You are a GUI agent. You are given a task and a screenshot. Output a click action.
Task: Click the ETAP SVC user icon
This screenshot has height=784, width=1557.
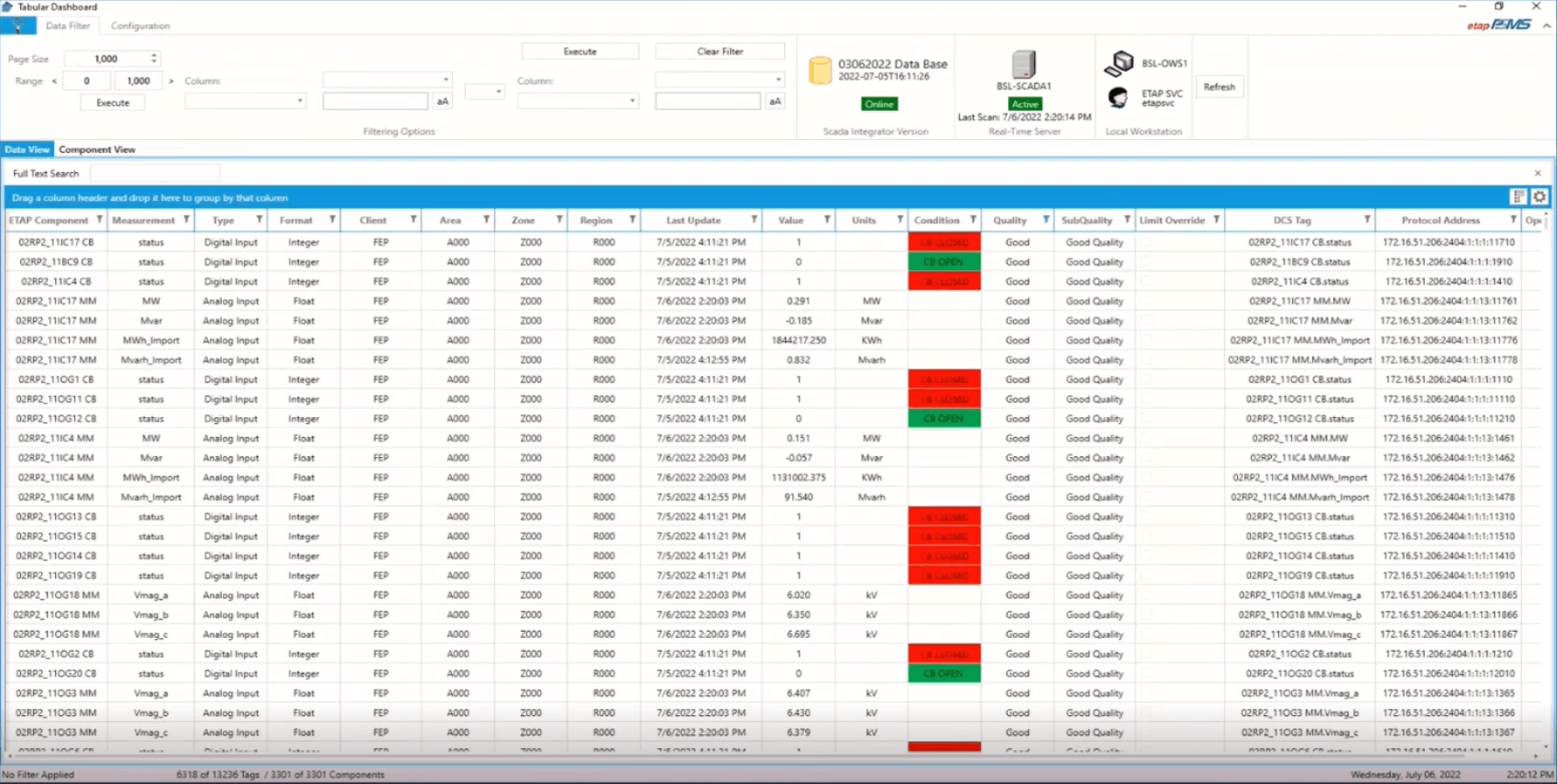point(1118,97)
